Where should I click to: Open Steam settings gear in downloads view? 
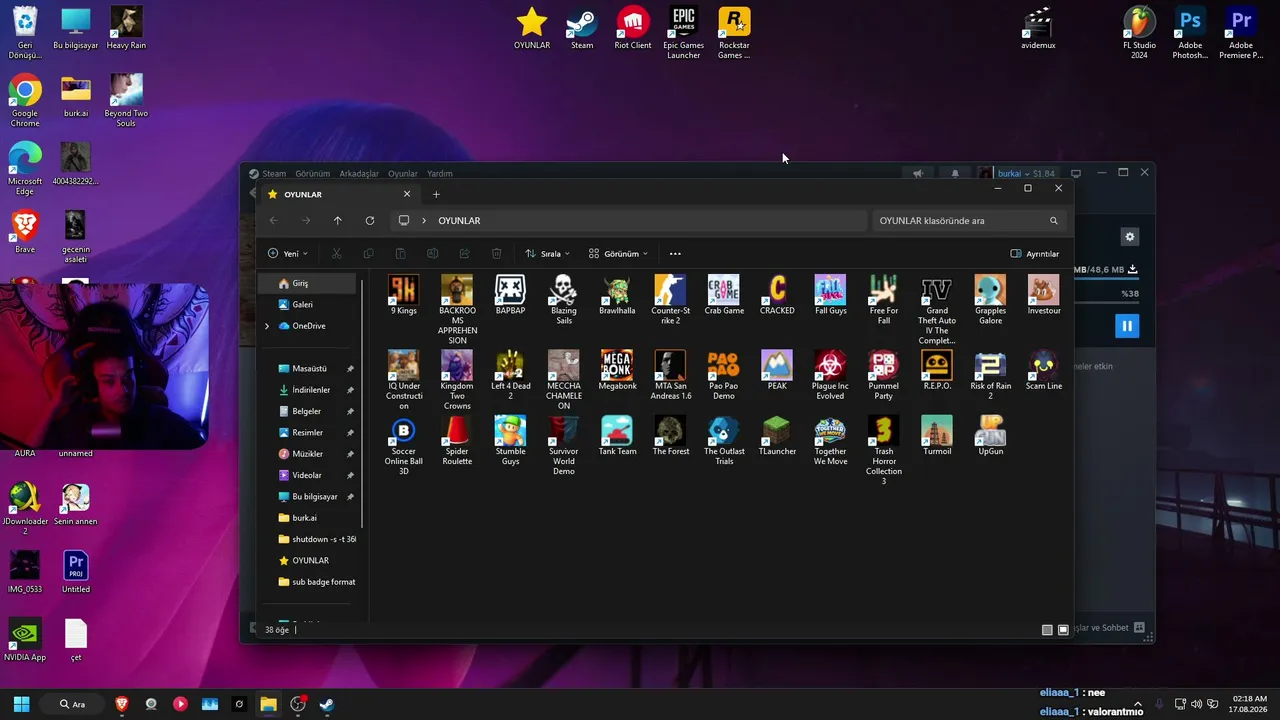[x=1130, y=237]
